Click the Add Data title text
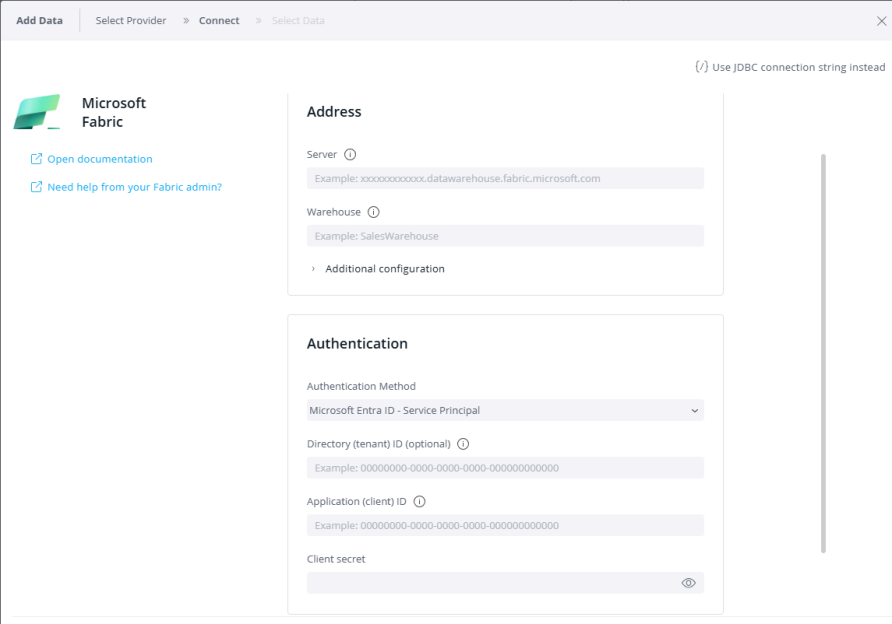Viewport: 892px width, 624px height. tap(39, 20)
